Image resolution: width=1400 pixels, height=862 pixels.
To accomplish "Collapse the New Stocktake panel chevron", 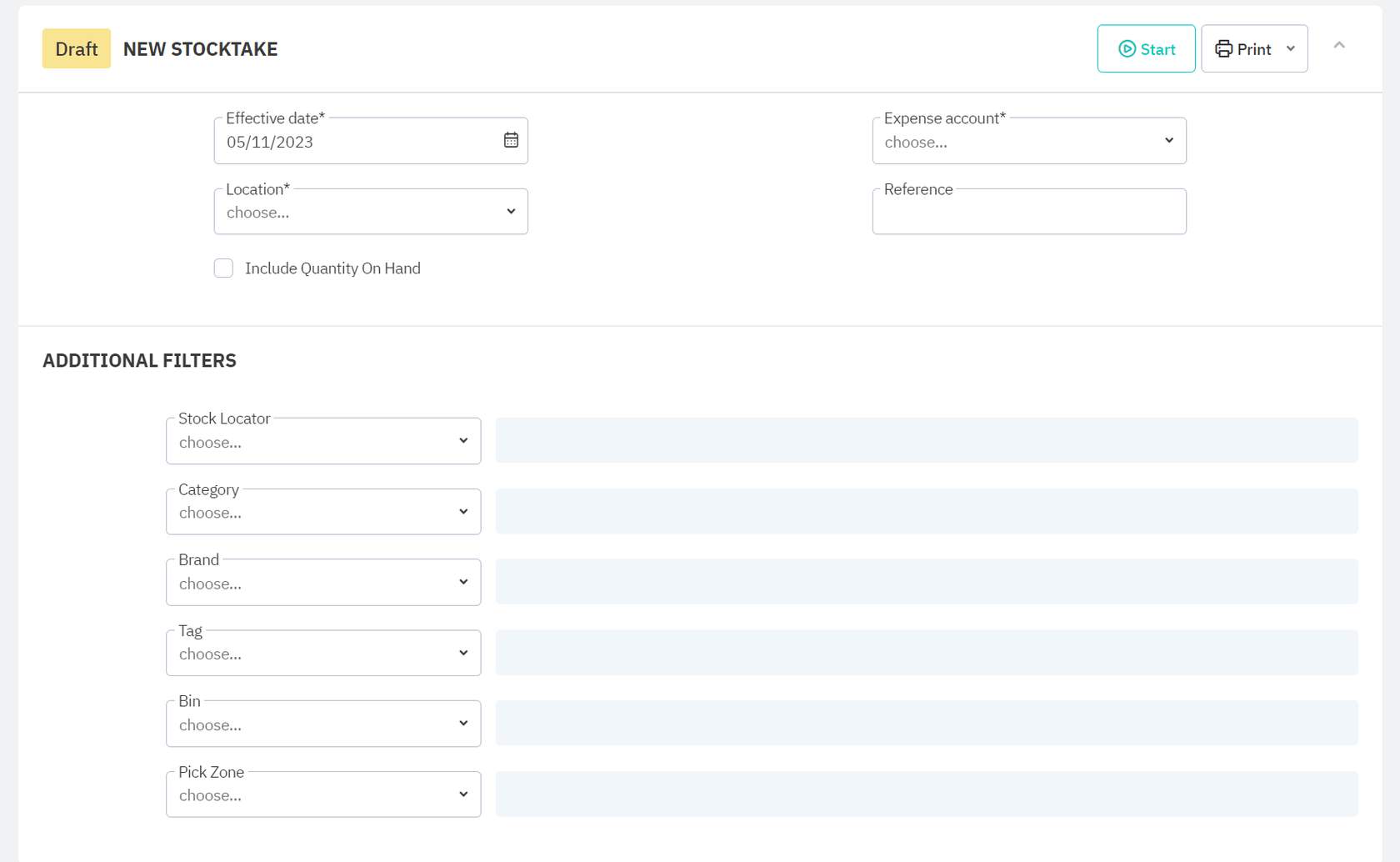I will click(x=1339, y=46).
